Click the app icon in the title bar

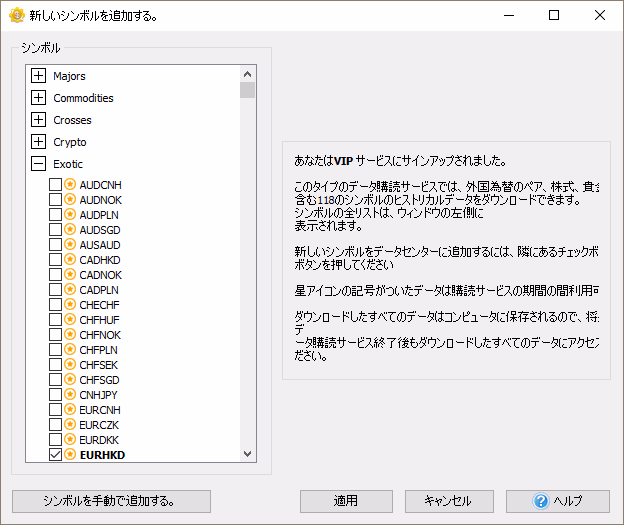tap(16, 16)
